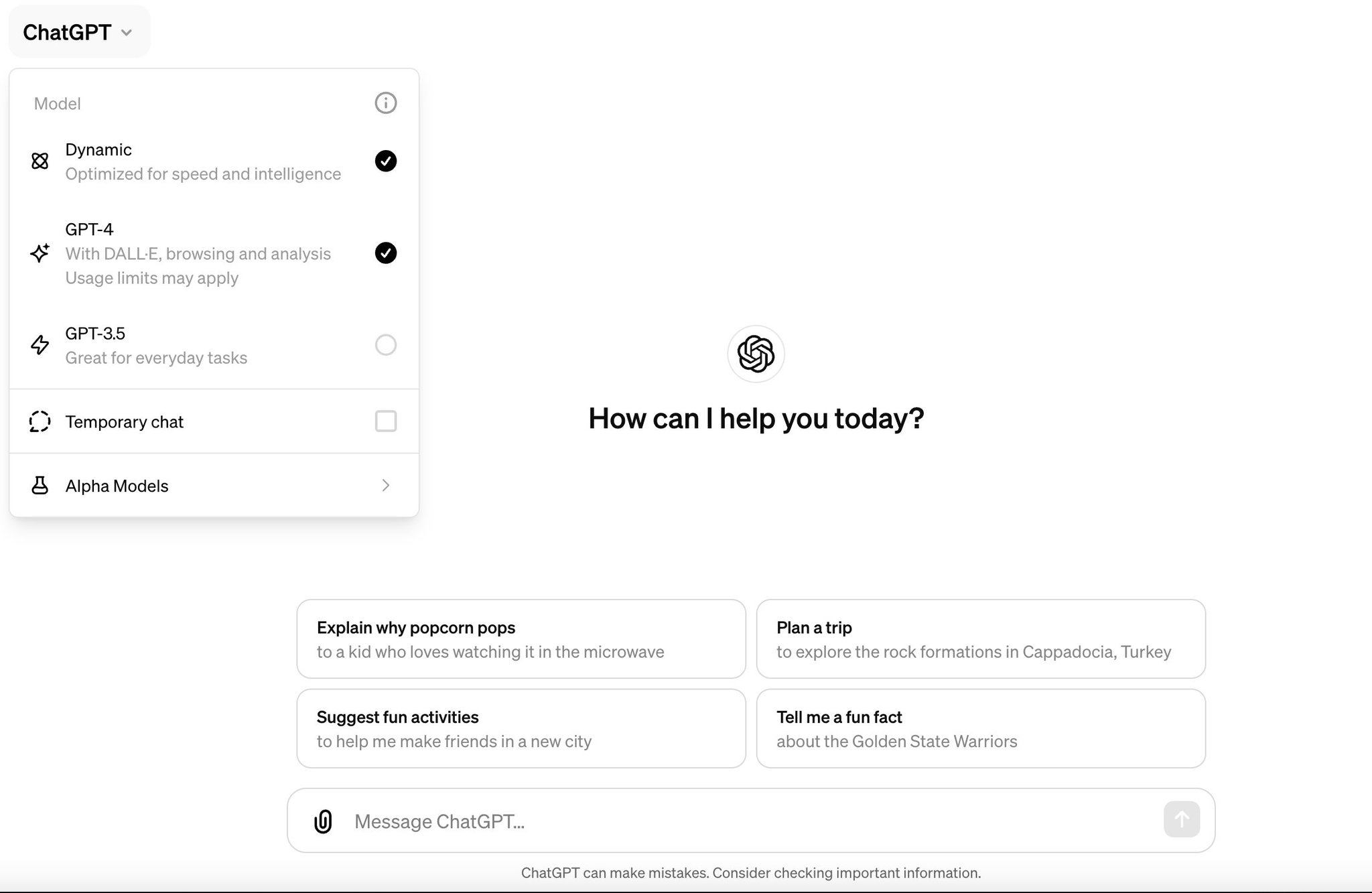Collapse the ChatGPT model dropdown
Image resolution: width=1372 pixels, height=893 pixels.
[79, 32]
